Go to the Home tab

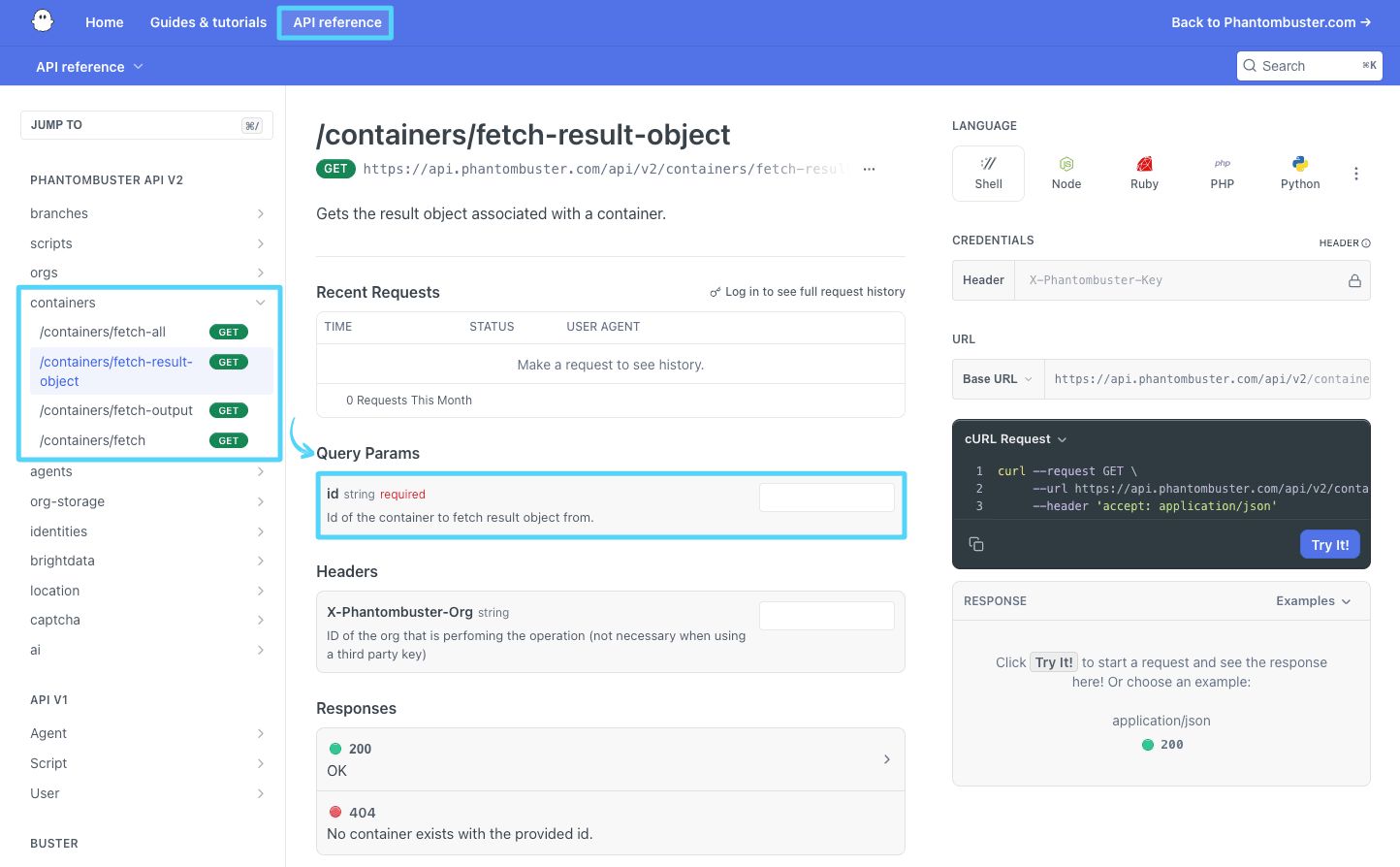coord(105,22)
